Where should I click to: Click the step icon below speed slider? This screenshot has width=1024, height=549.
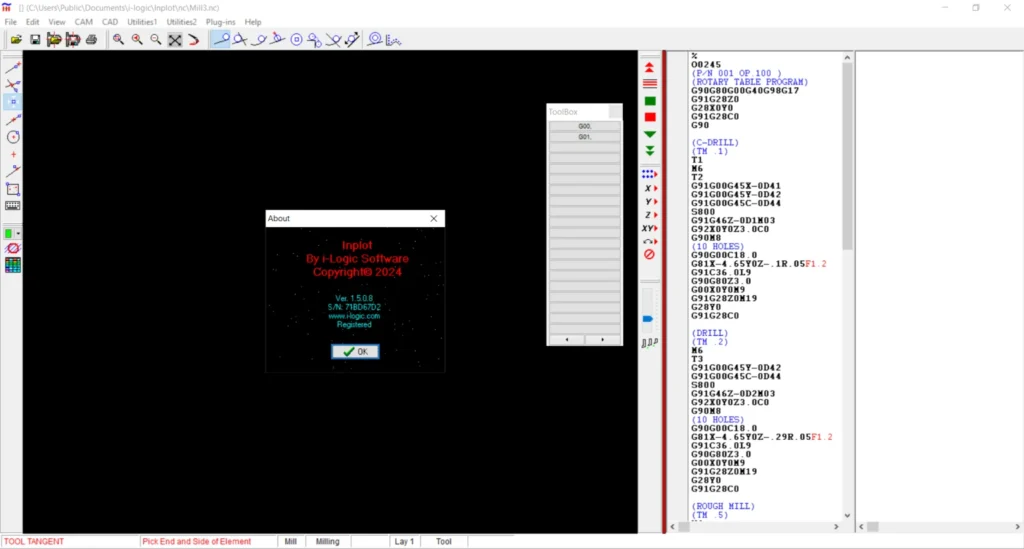tap(649, 343)
